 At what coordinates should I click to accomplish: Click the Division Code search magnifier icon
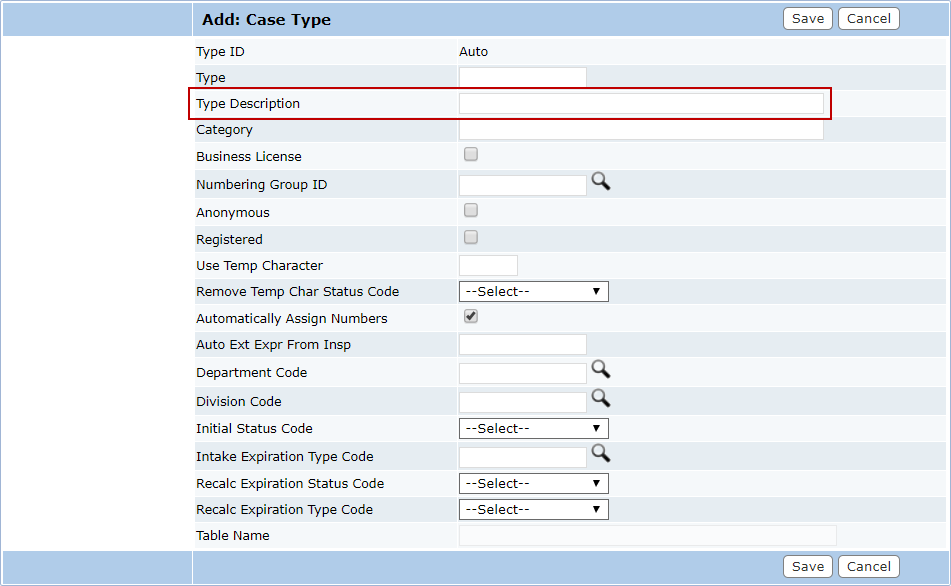(x=600, y=398)
